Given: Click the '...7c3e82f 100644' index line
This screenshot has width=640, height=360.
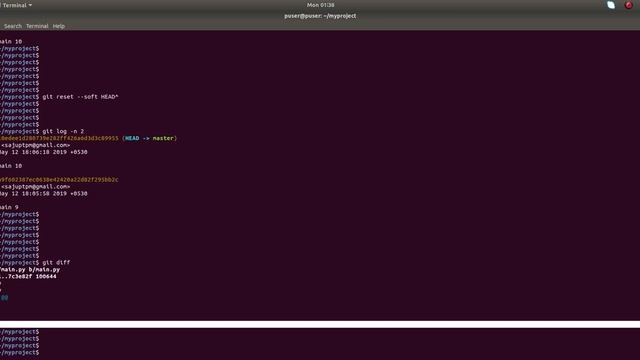Looking at the screenshot, I should 28,276.
